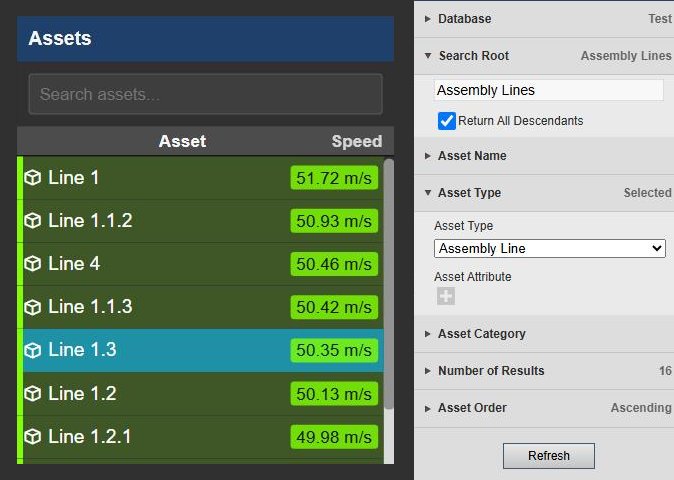This screenshot has height=480, width=674.
Task: Expand the Number of Results section
Action: click(x=427, y=371)
